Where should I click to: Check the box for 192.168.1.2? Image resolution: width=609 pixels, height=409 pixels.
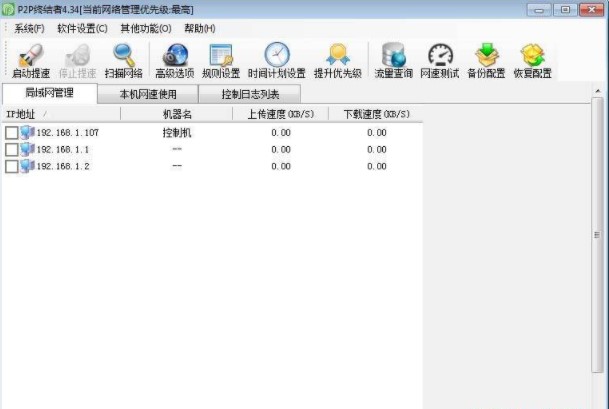click(x=12, y=166)
